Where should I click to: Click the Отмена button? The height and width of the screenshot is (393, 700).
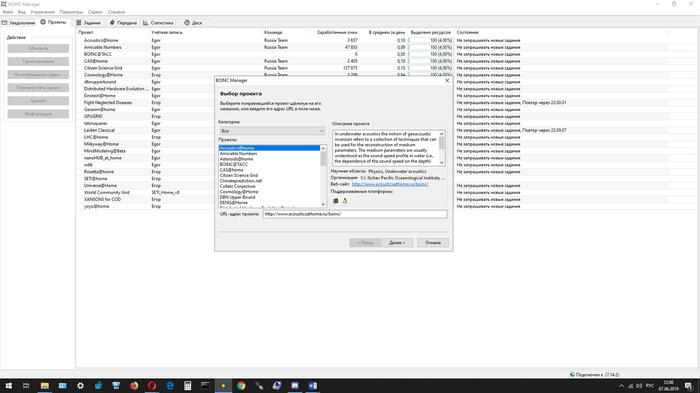(x=433, y=242)
